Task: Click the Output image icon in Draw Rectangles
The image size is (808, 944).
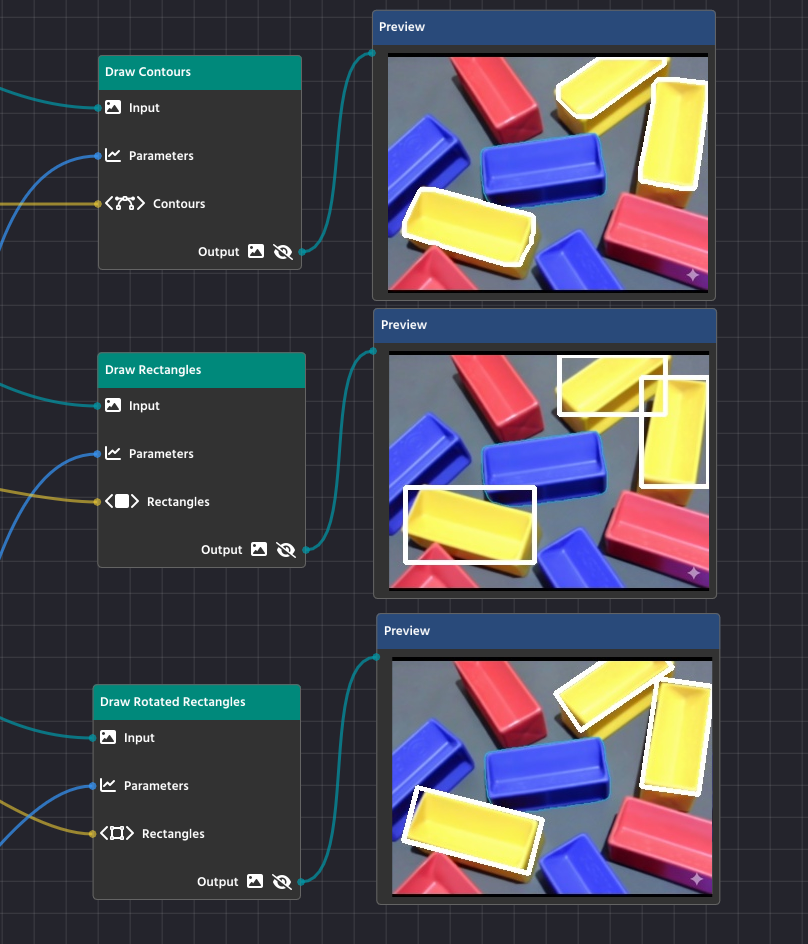Action: [x=259, y=549]
